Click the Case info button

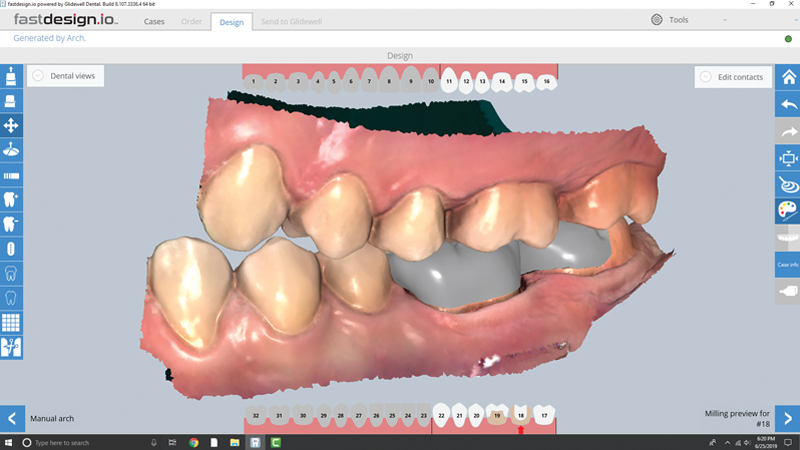point(788,264)
